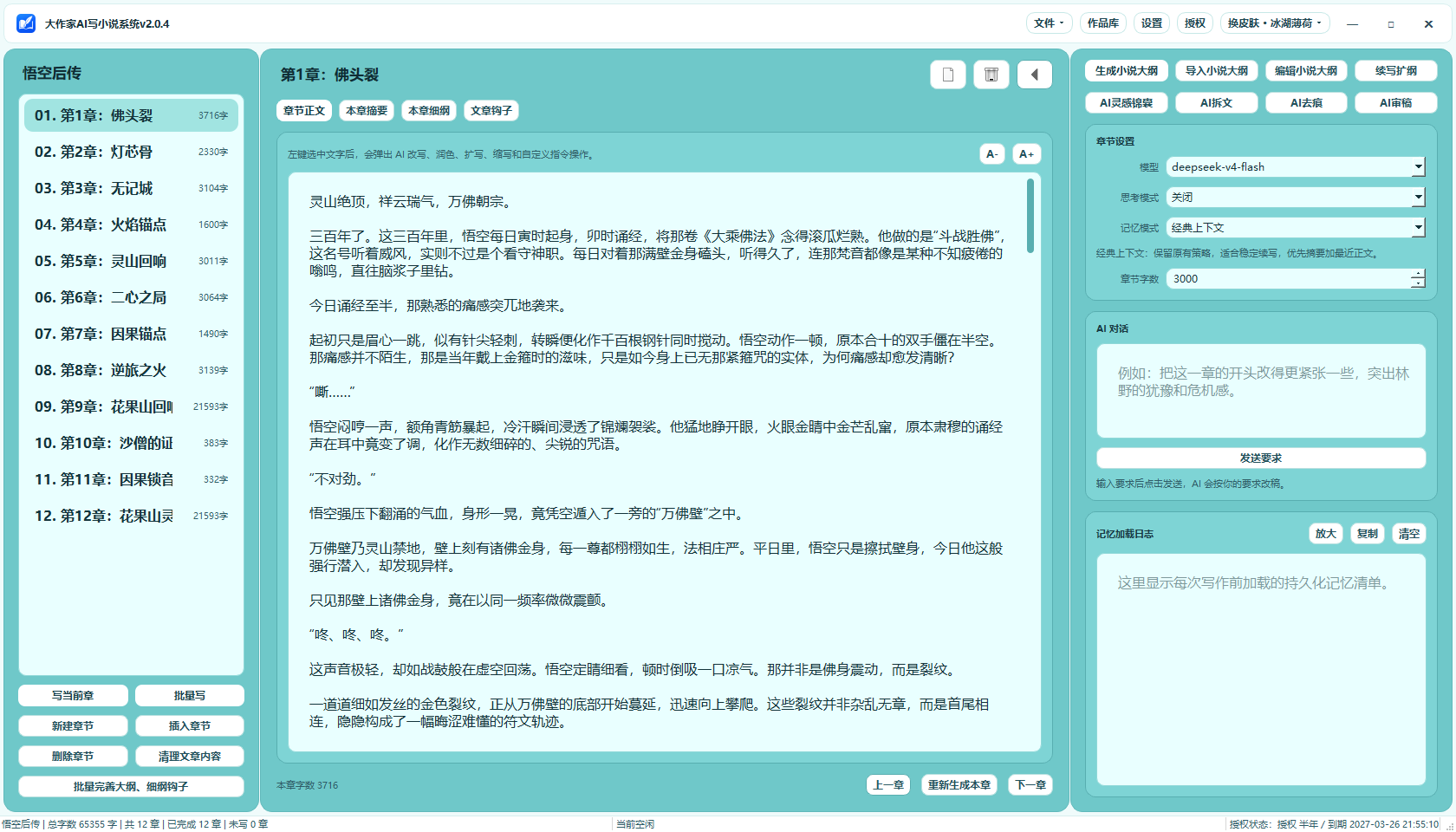Screen dimensions: 1456x832
Task: Switch to the 本章细纲 tab
Action: [429, 110]
